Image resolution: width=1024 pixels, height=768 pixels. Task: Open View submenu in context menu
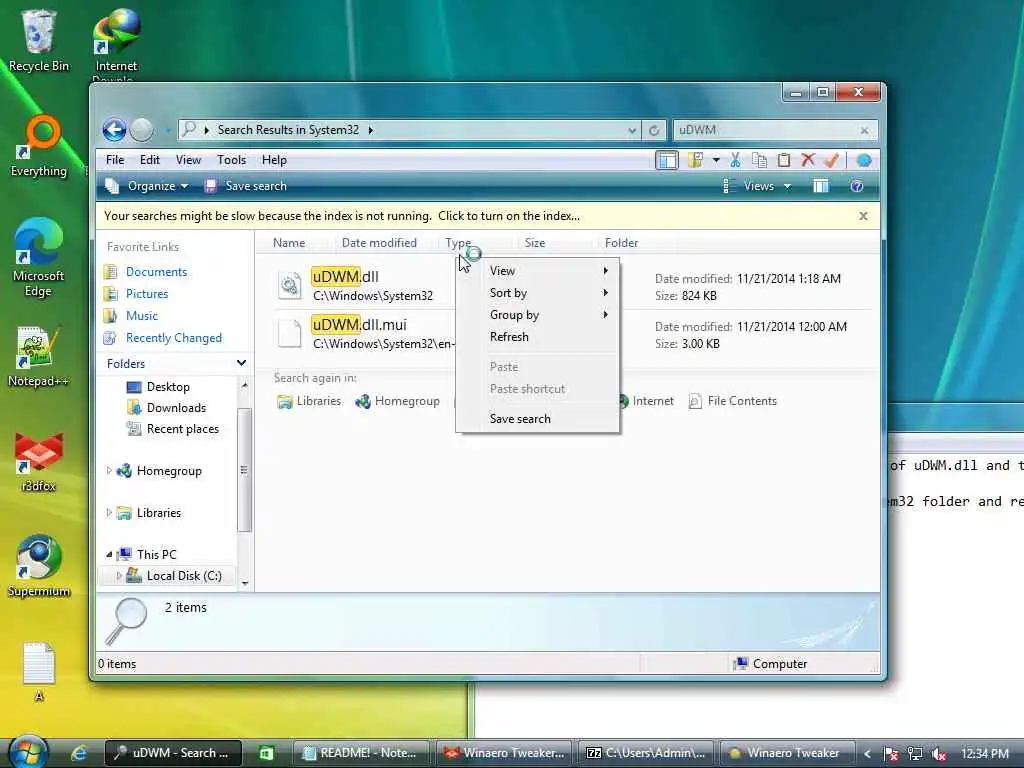pos(537,270)
